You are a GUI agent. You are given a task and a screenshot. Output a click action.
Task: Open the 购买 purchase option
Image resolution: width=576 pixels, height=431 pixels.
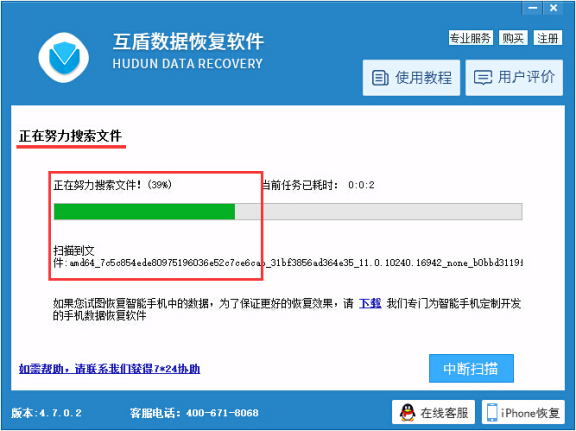point(513,38)
